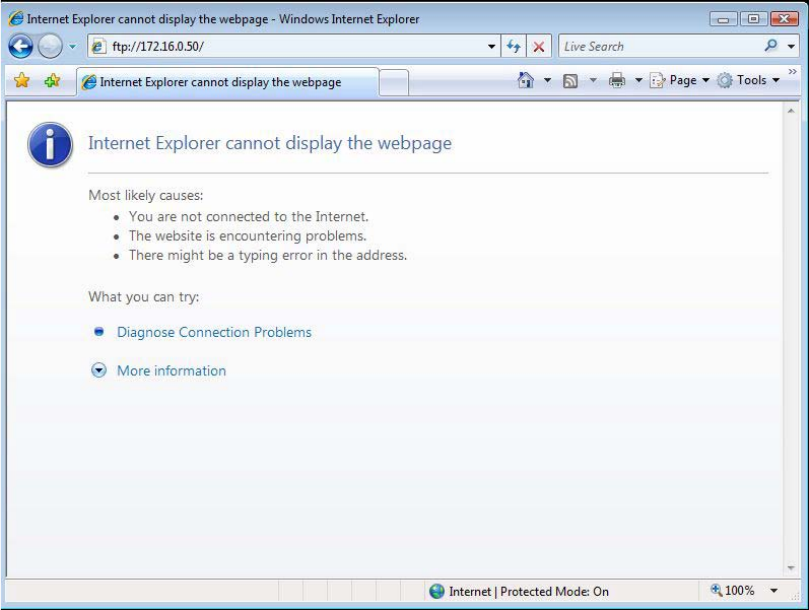Close the Internet Explorer window
Screen dimensions: 809x610
(784, 19)
